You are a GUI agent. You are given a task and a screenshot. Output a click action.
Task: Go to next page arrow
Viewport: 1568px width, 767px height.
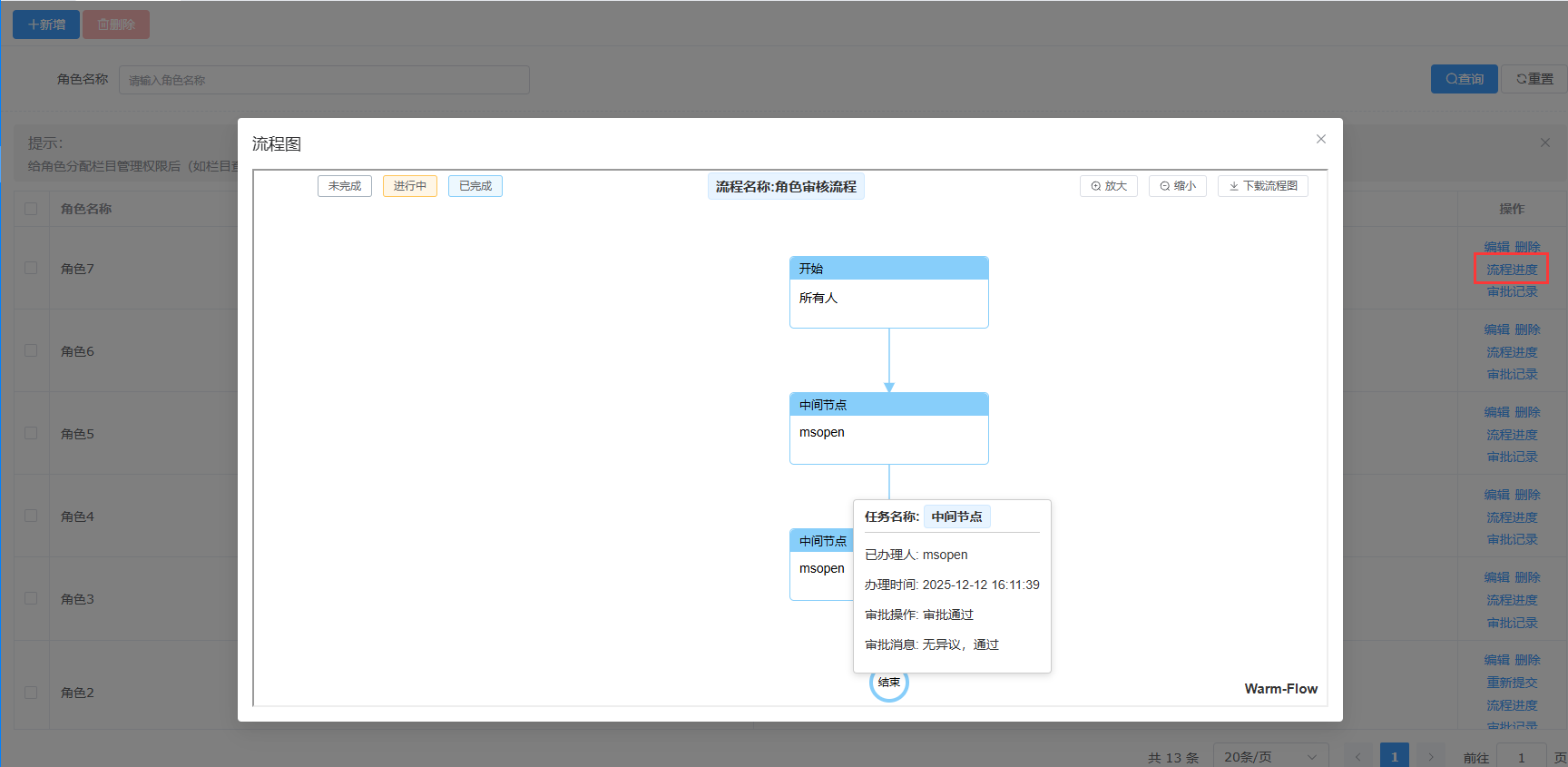click(1430, 756)
